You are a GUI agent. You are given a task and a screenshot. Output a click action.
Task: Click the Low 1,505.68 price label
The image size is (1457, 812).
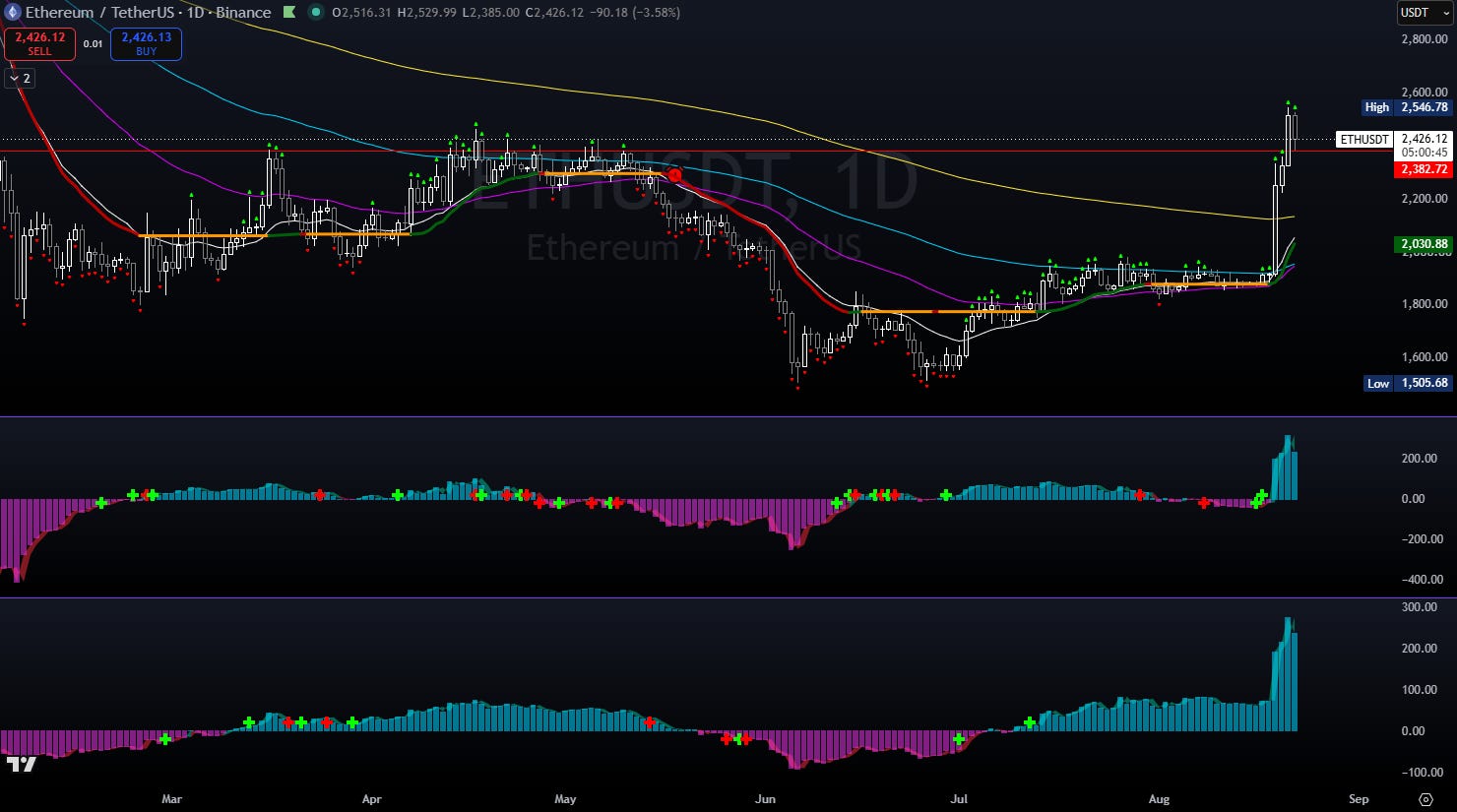[1408, 383]
